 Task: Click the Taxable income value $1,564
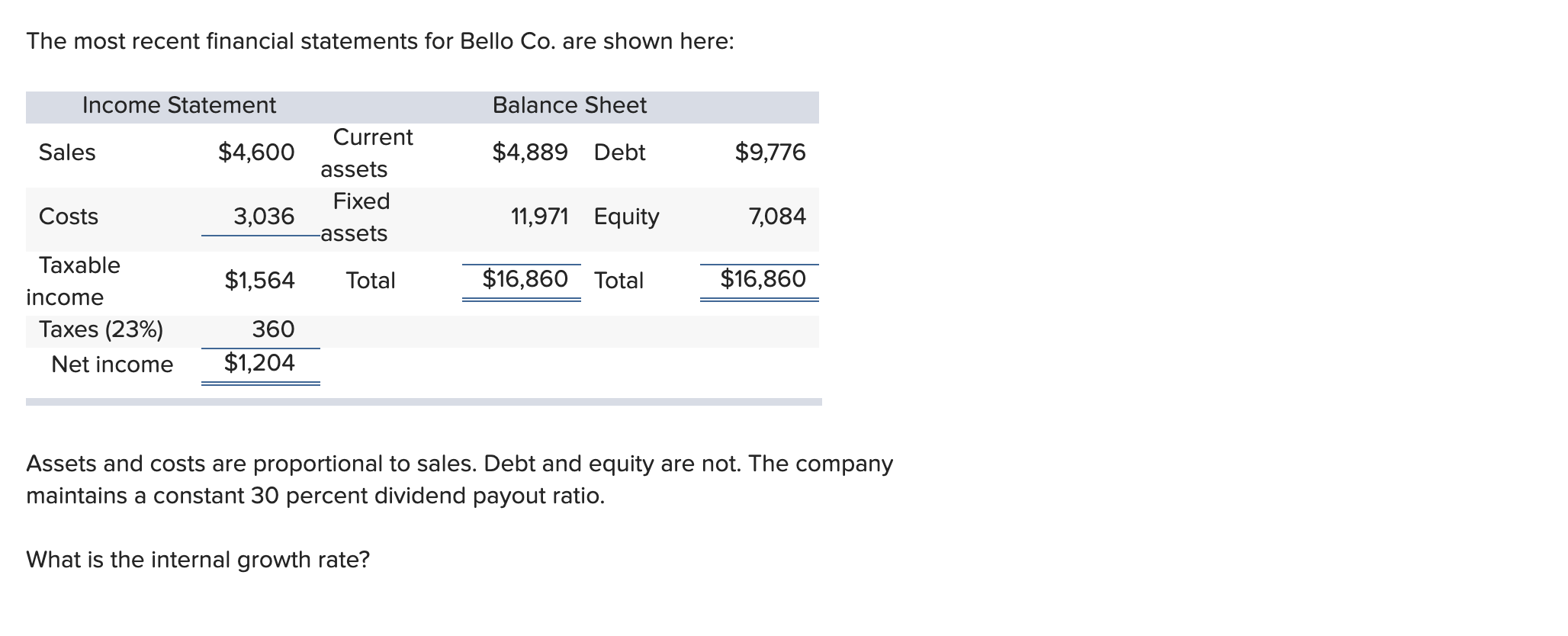[x=259, y=281]
